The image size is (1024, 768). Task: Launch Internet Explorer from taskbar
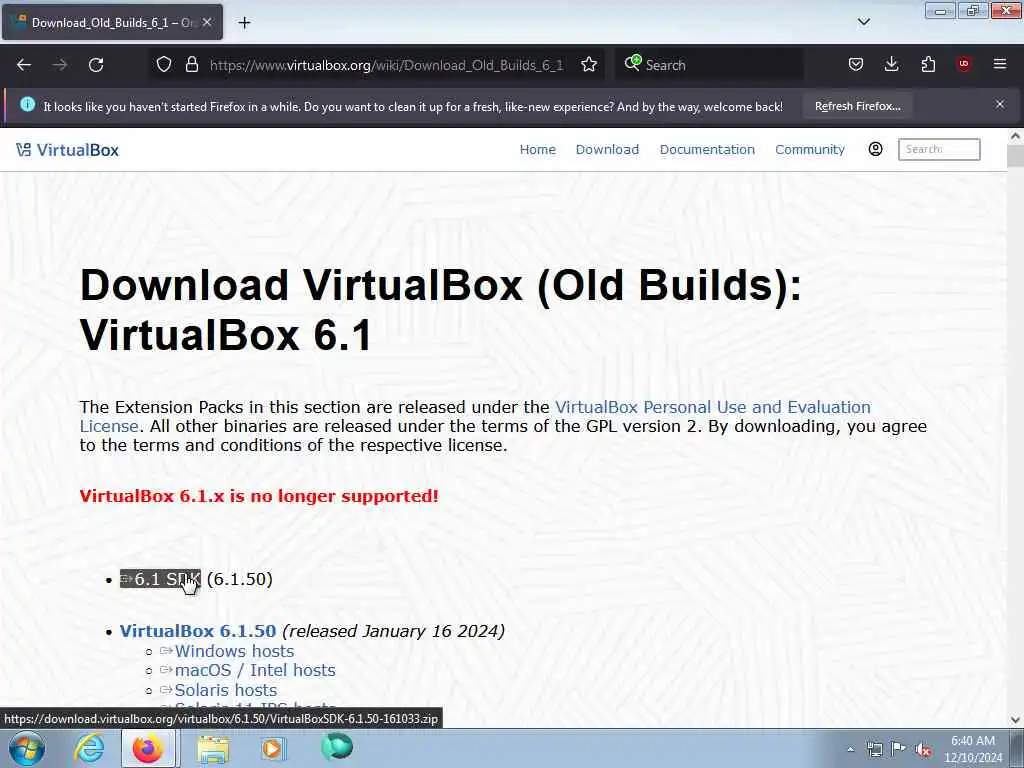(89, 748)
